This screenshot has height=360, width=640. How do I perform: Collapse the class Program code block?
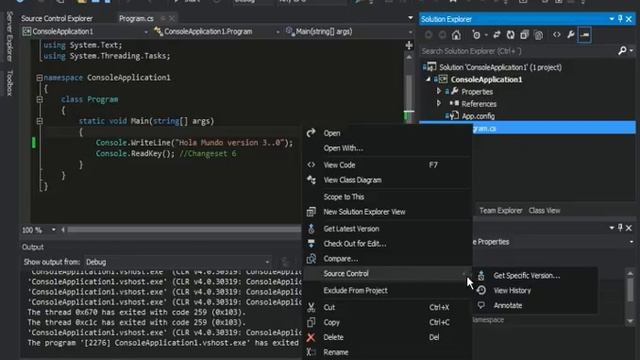[x=39, y=99]
